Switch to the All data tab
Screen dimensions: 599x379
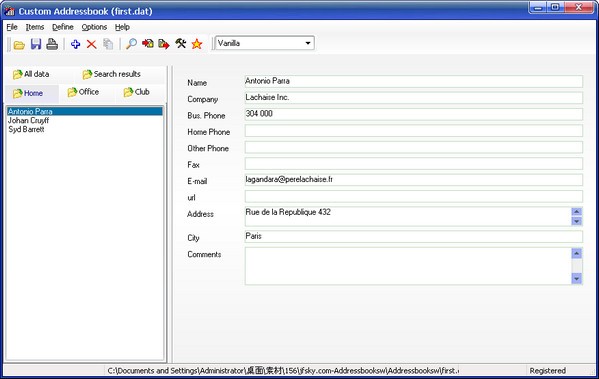(31, 74)
